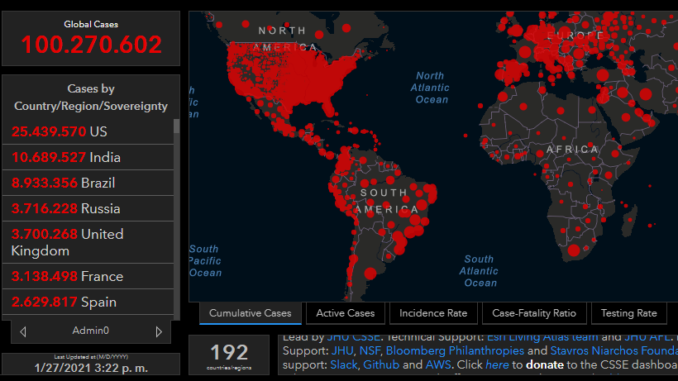Open the Github link
This screenshot has width=678, height=381.
coord(381,365)
